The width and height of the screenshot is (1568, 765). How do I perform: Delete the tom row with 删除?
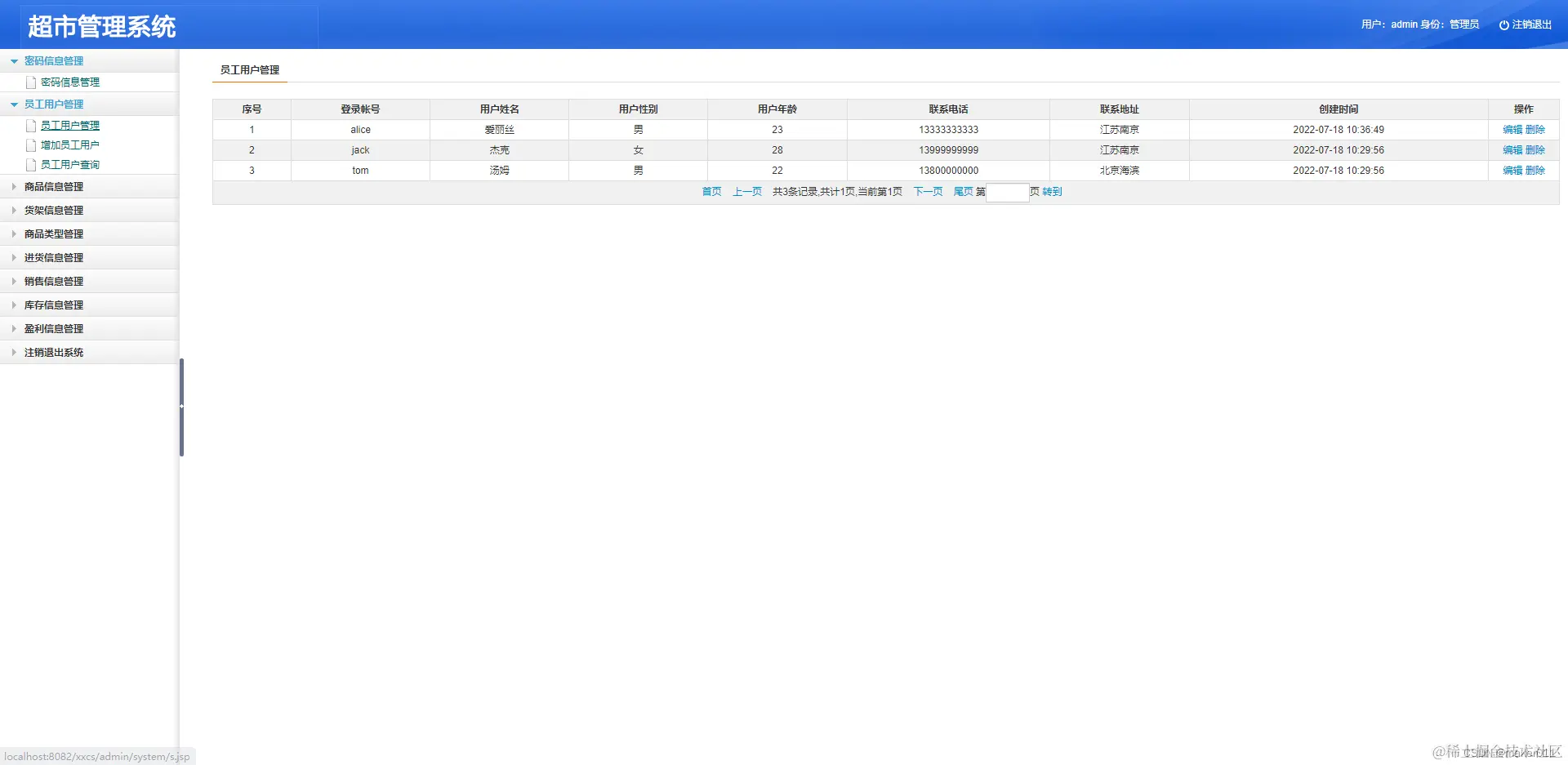(1535, 171)
